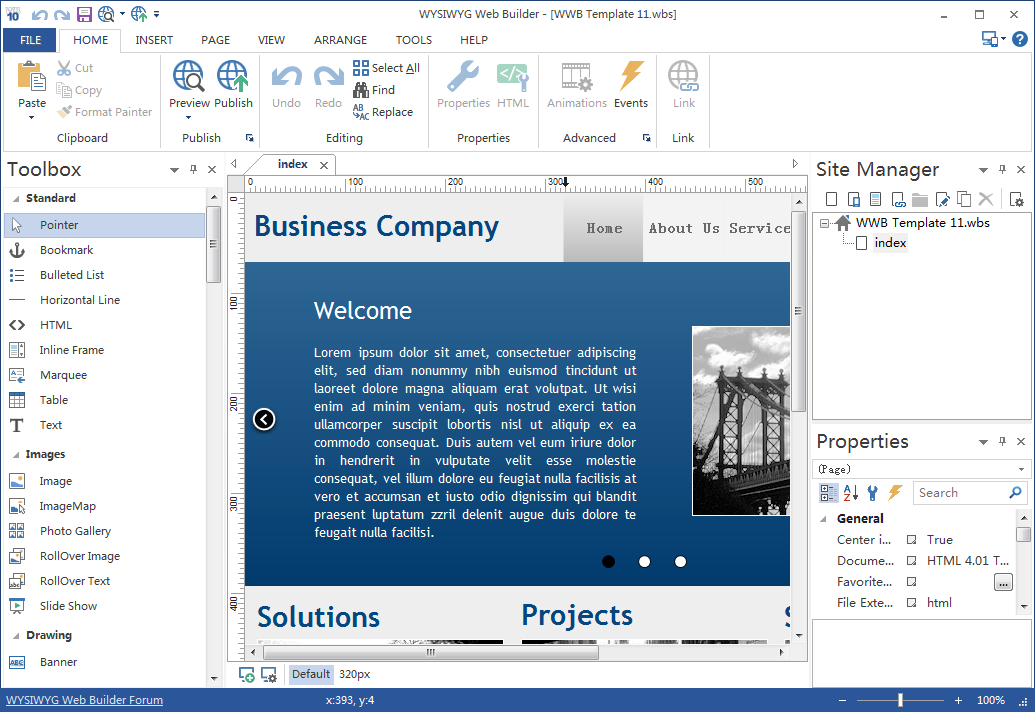Open the Events lightning bolt tool

631,78
